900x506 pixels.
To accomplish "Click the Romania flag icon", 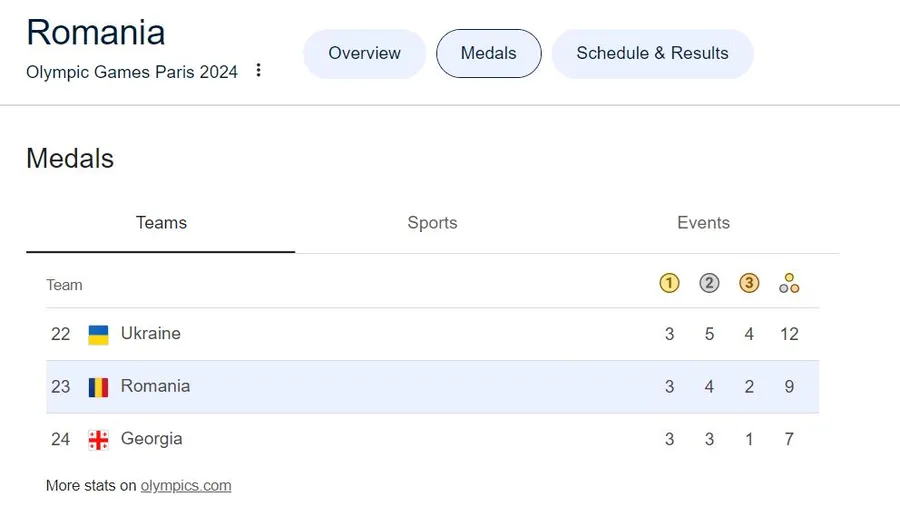I will (x=98, y=387).
